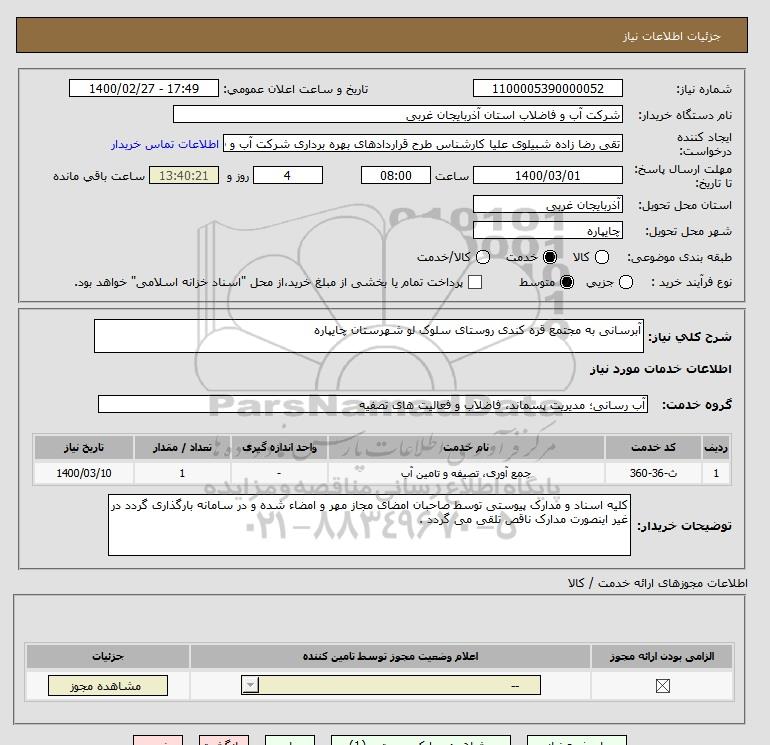Click the جزئیات اطلاعات نیاز page title
Viewport: 770px width, 745px height.
point(671,36)
